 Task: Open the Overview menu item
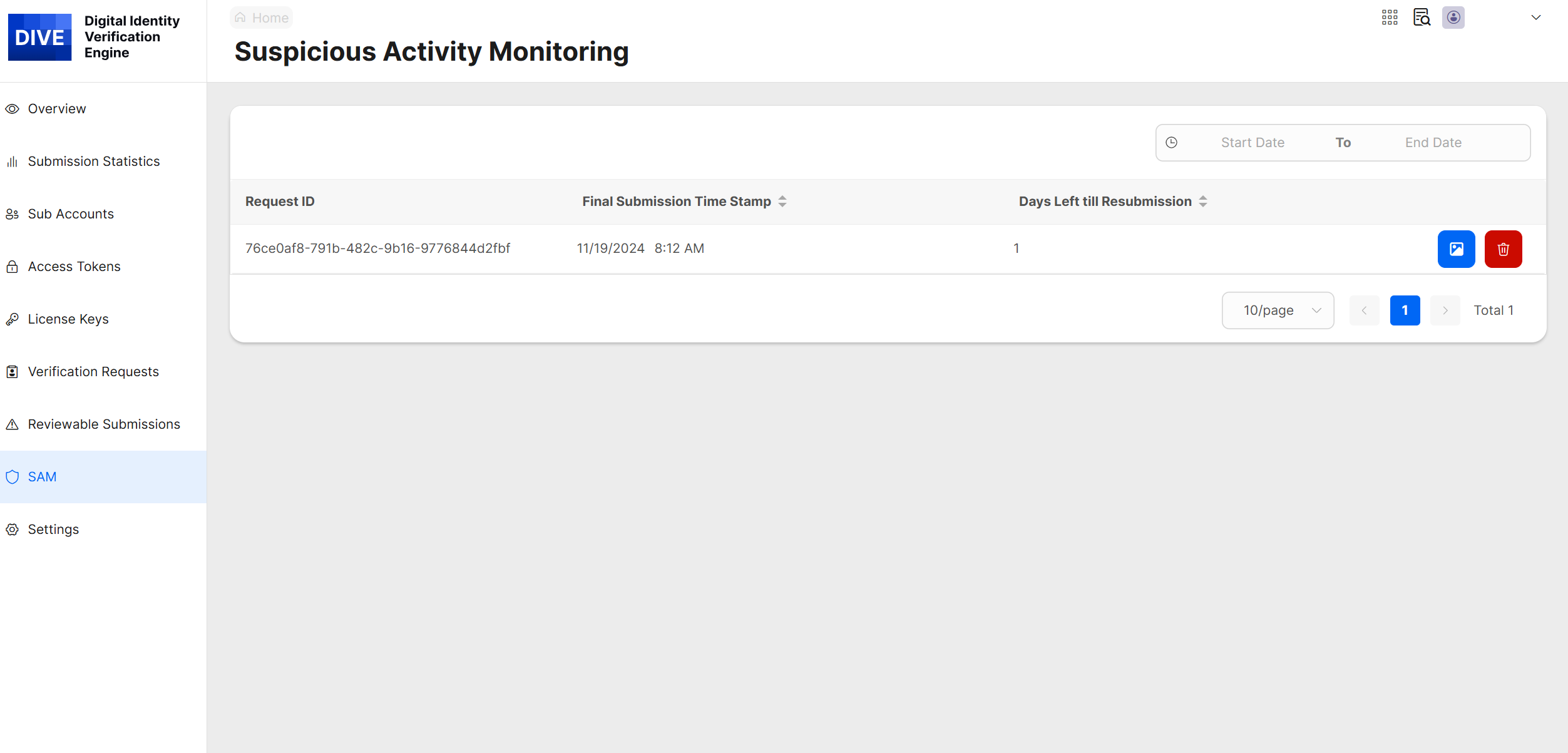[57, 109]
